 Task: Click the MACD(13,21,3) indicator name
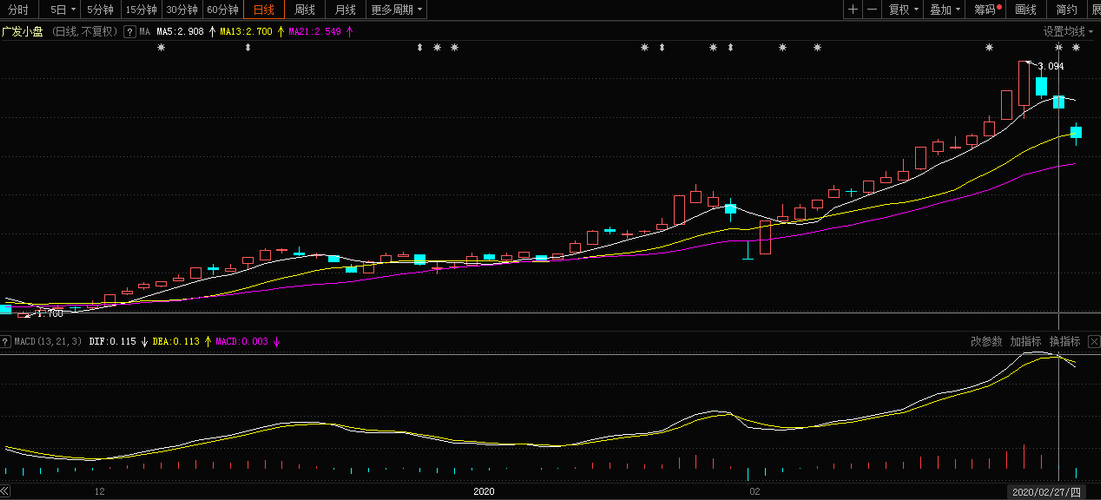(47, 342)
